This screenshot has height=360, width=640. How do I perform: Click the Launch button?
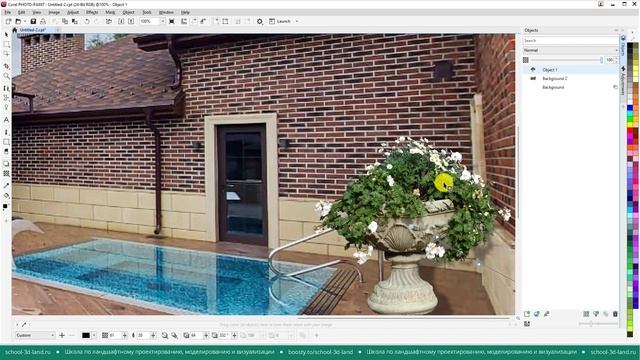280,21
